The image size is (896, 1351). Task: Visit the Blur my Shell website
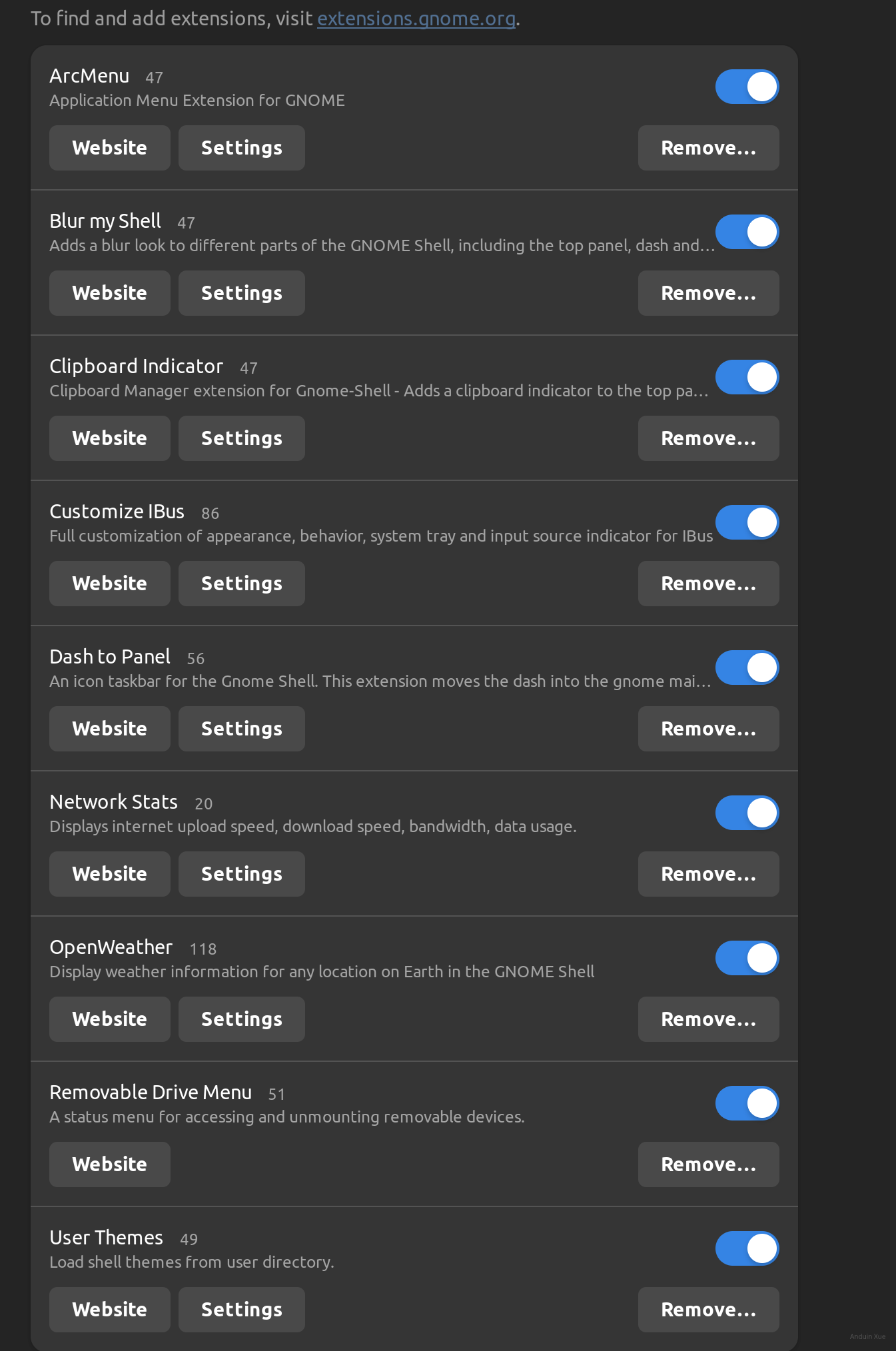click(109, 293)
